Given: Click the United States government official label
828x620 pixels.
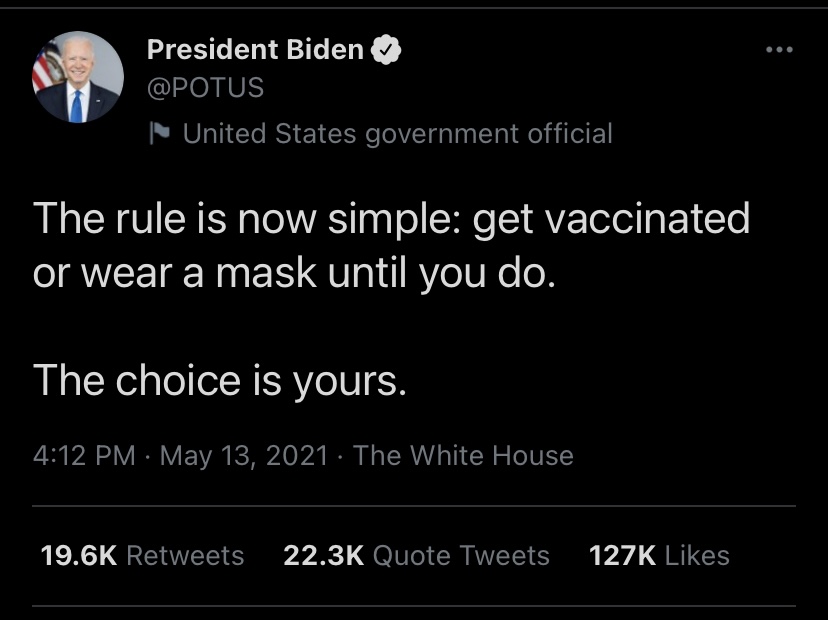Looking at the screenshot, I should pos(397,133).
